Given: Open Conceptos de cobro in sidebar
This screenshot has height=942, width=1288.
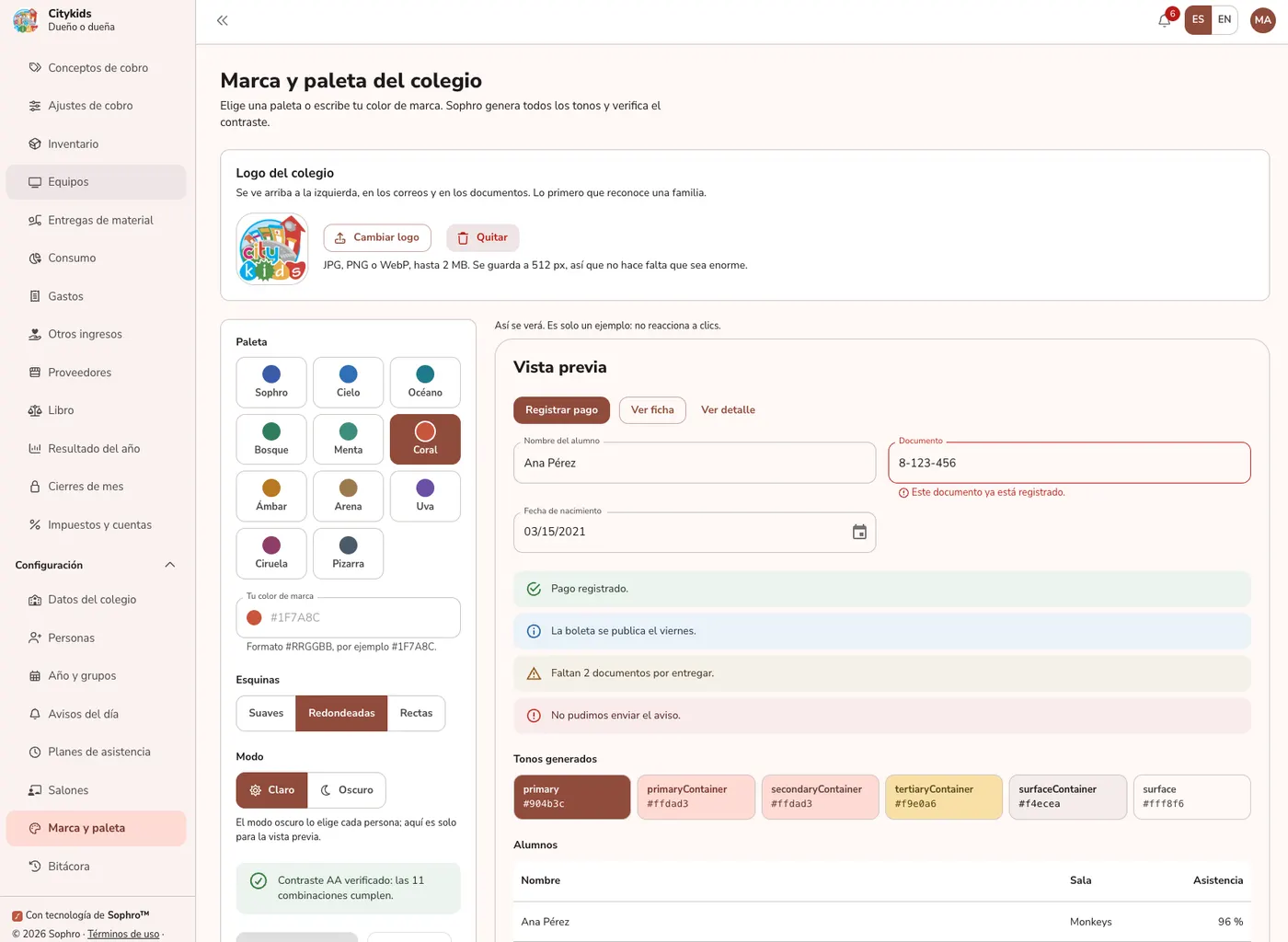Looking at the screenshot, I should (x=96, y=68).
